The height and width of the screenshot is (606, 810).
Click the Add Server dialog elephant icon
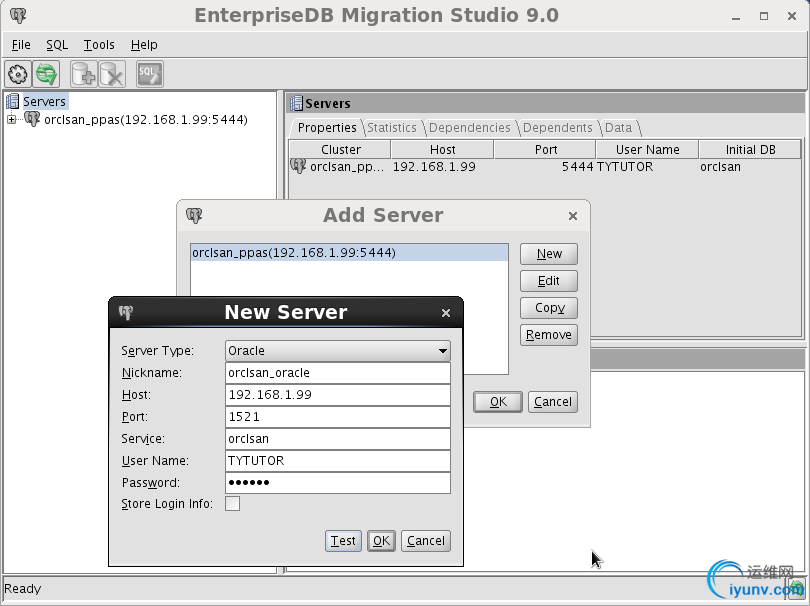[194, 215]
